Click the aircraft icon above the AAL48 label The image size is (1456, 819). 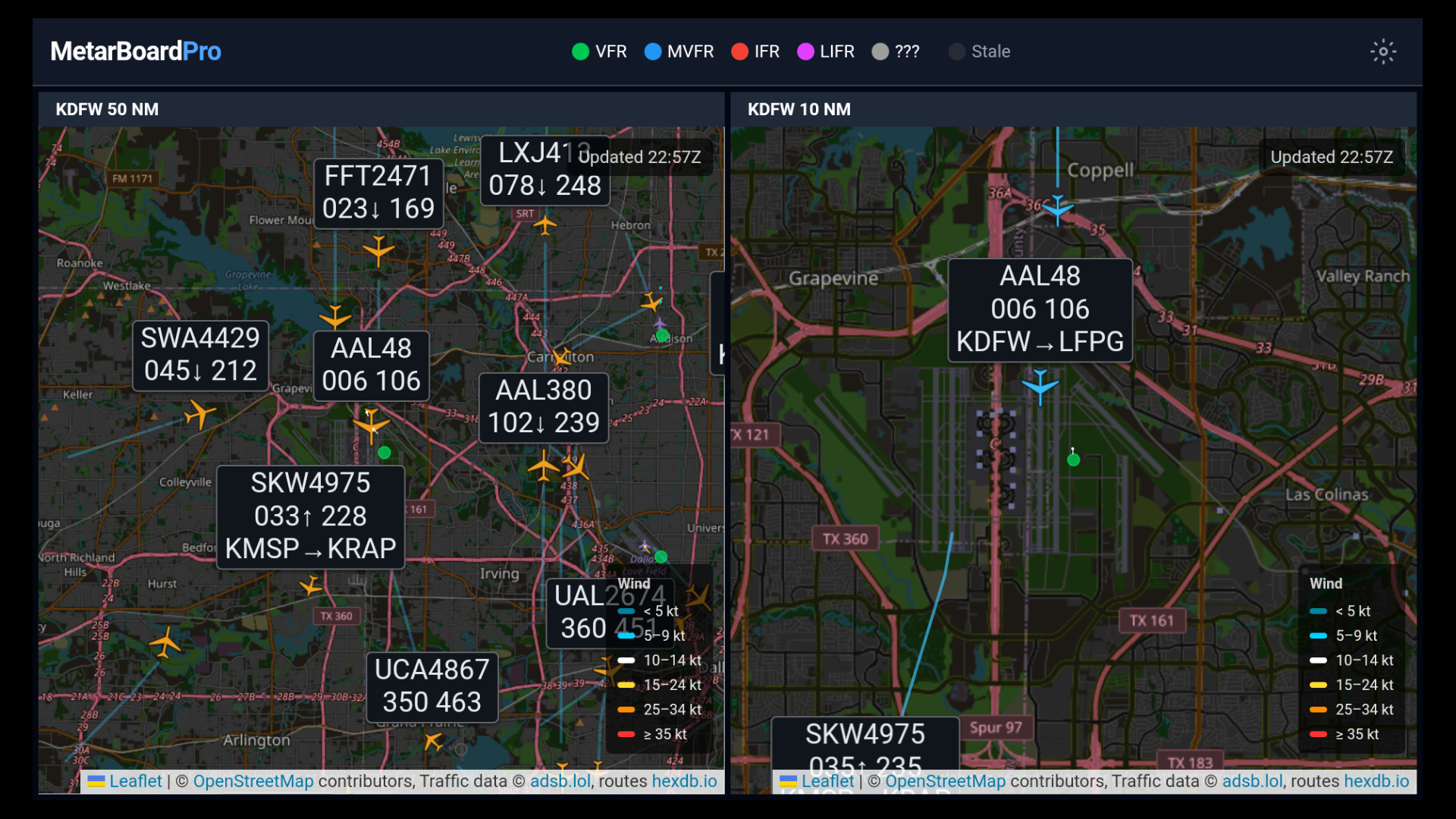[x=334, y=316]
